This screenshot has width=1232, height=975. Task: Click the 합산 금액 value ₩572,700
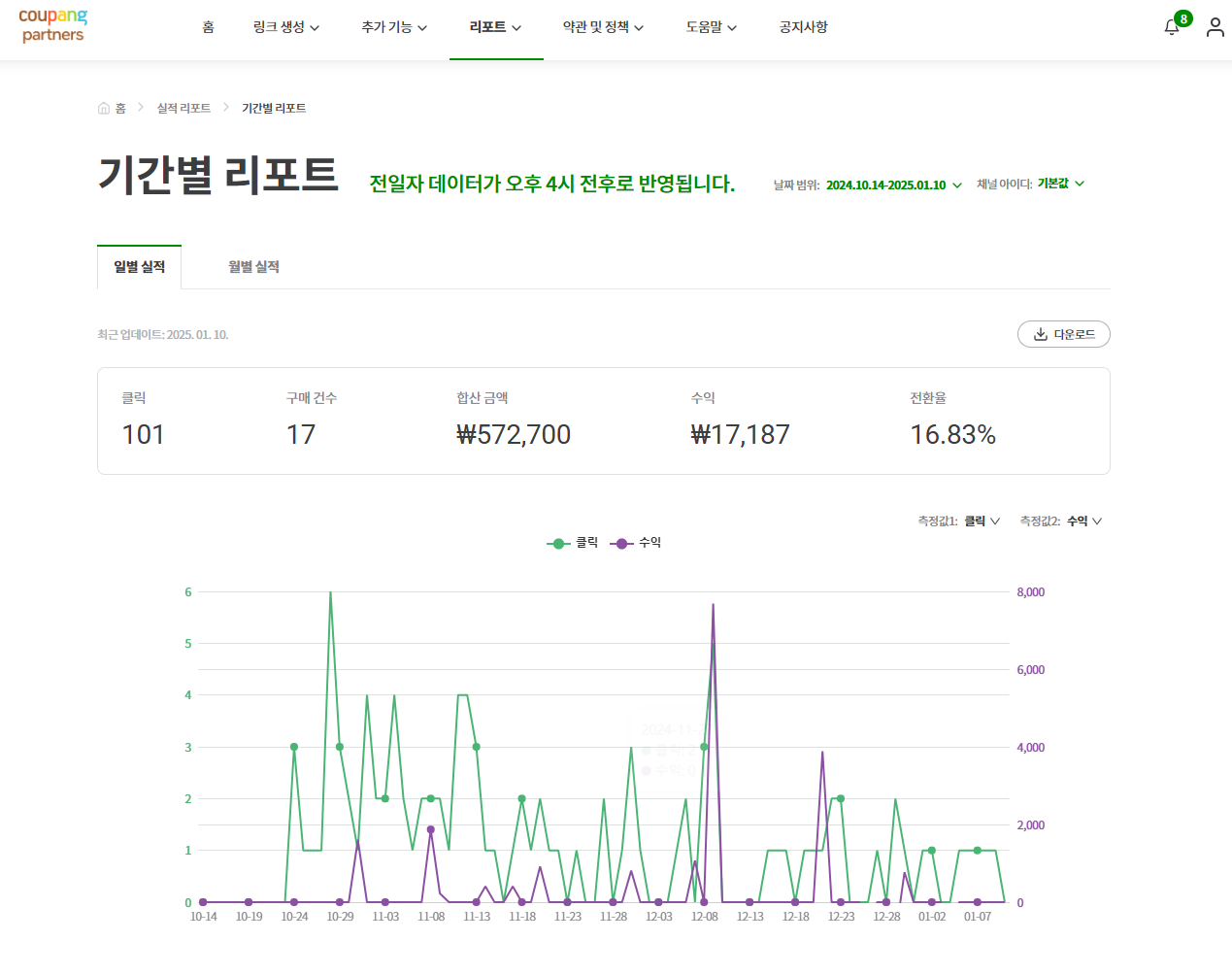pos(514,434)
